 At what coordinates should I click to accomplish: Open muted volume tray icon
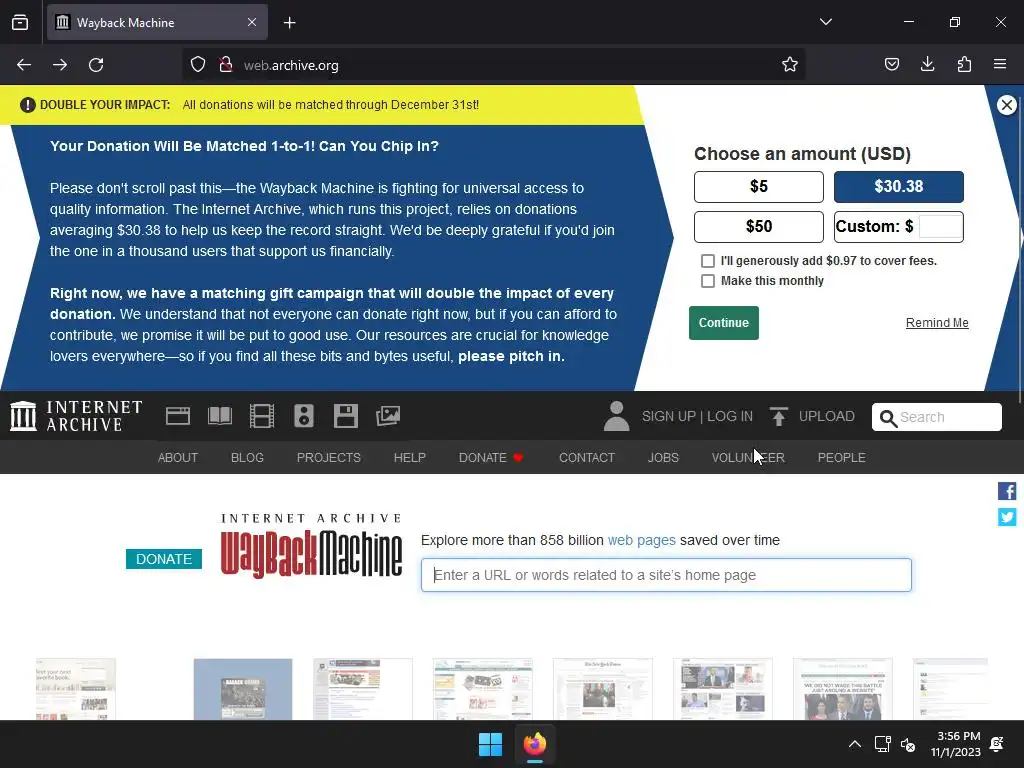[908, 744]
